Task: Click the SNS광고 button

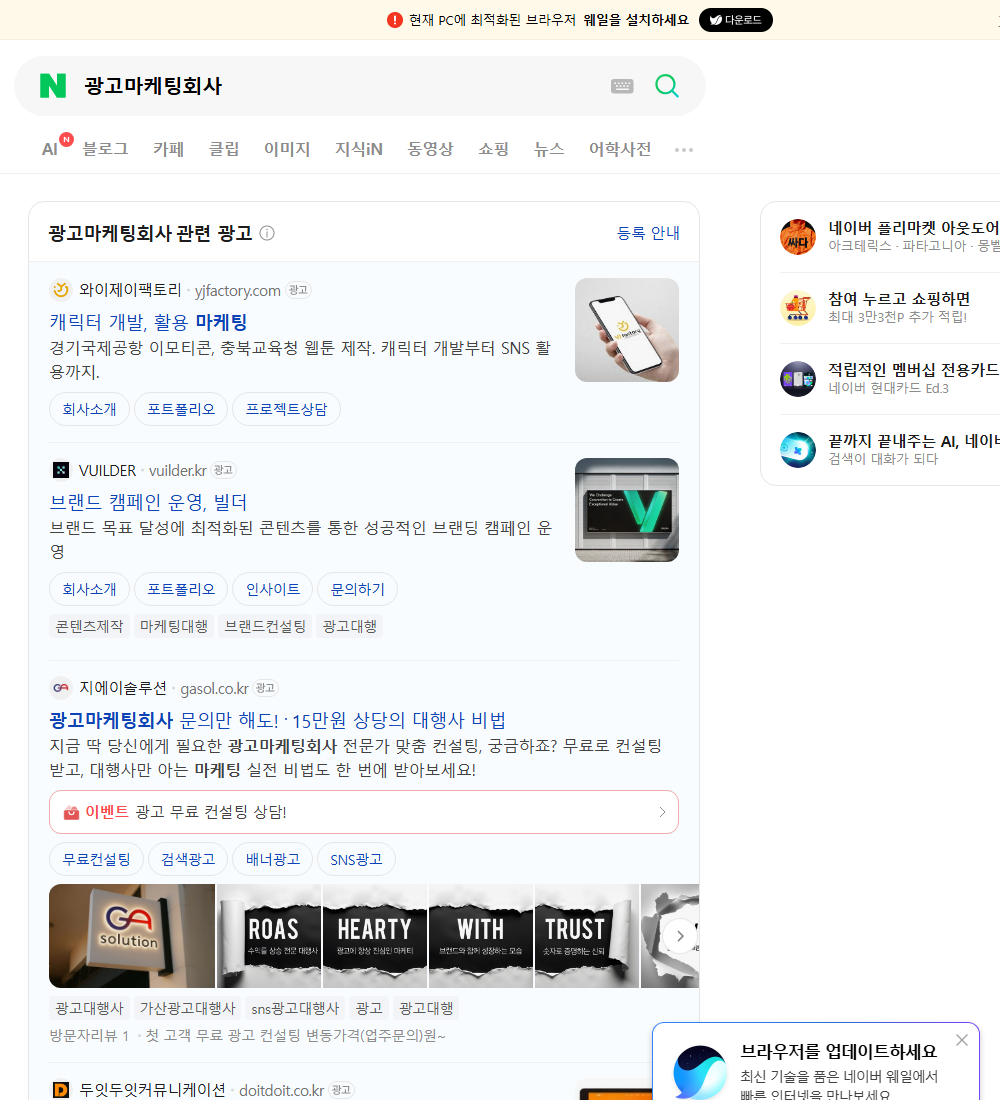Action: tap(356, 859)
